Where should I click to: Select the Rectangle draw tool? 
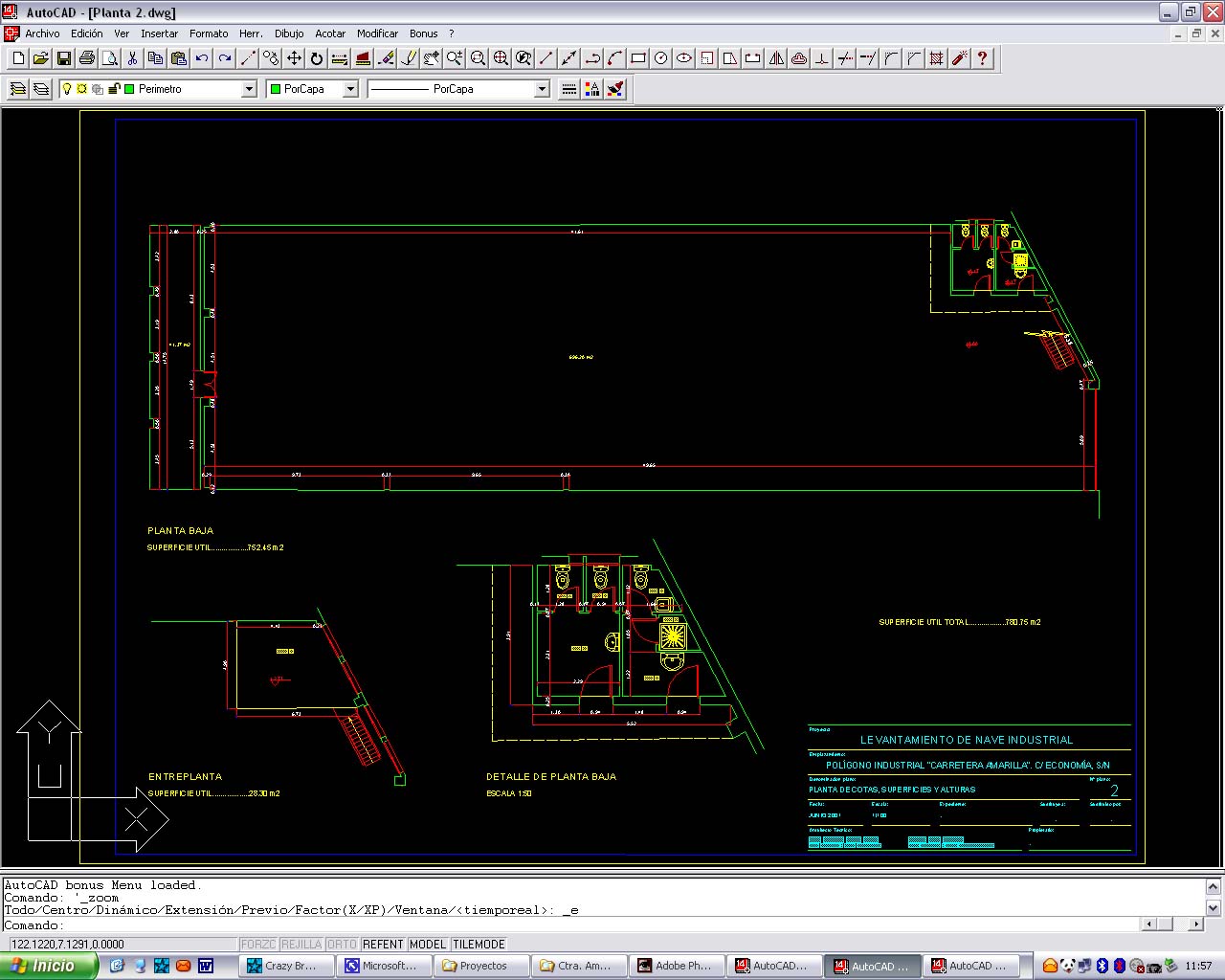[x=638, y=58]
